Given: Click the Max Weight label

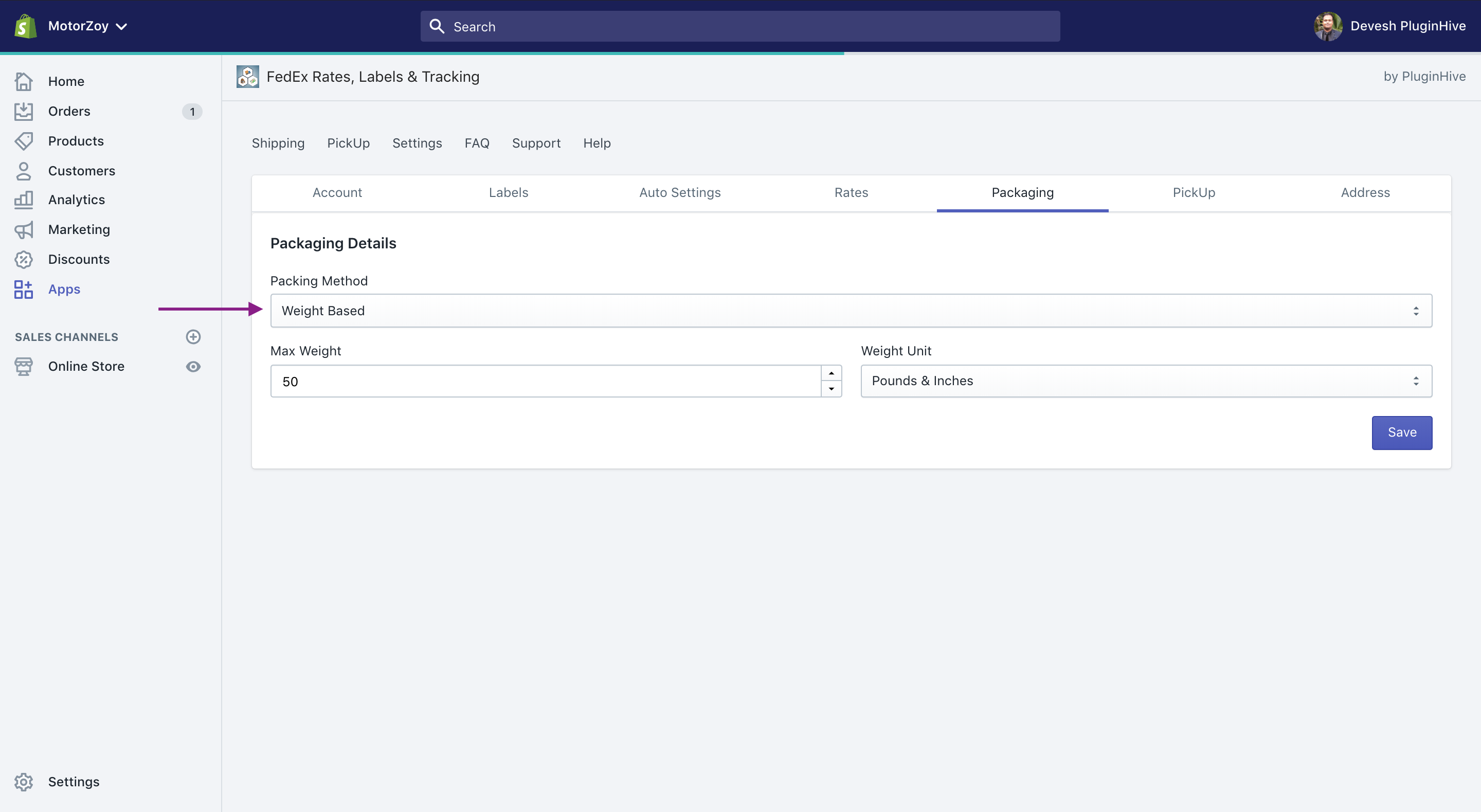Looking at the screenshot, I should pyautogui.click(x=306, y=351).
